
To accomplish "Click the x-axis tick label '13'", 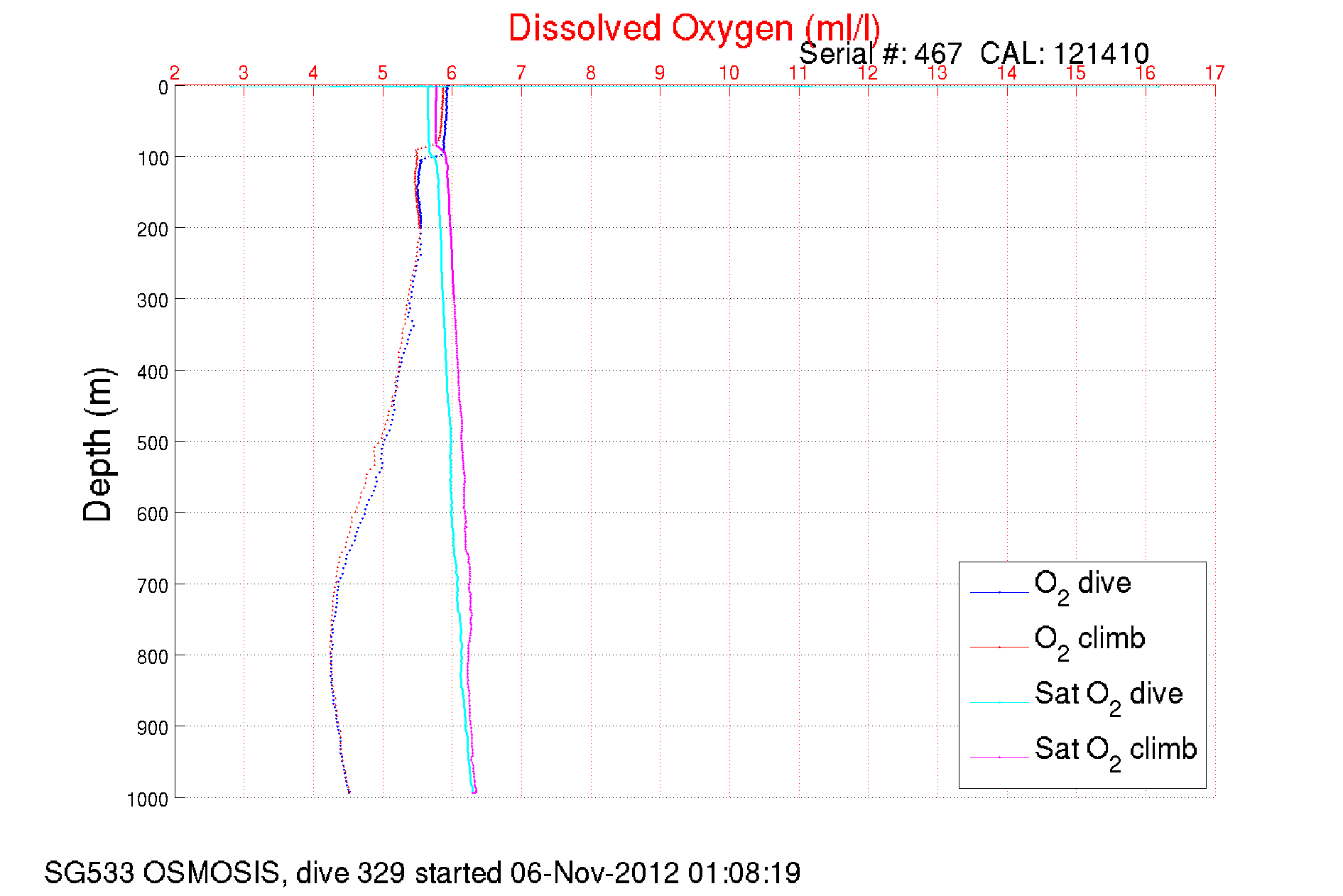I will click(x=937, y=73).
